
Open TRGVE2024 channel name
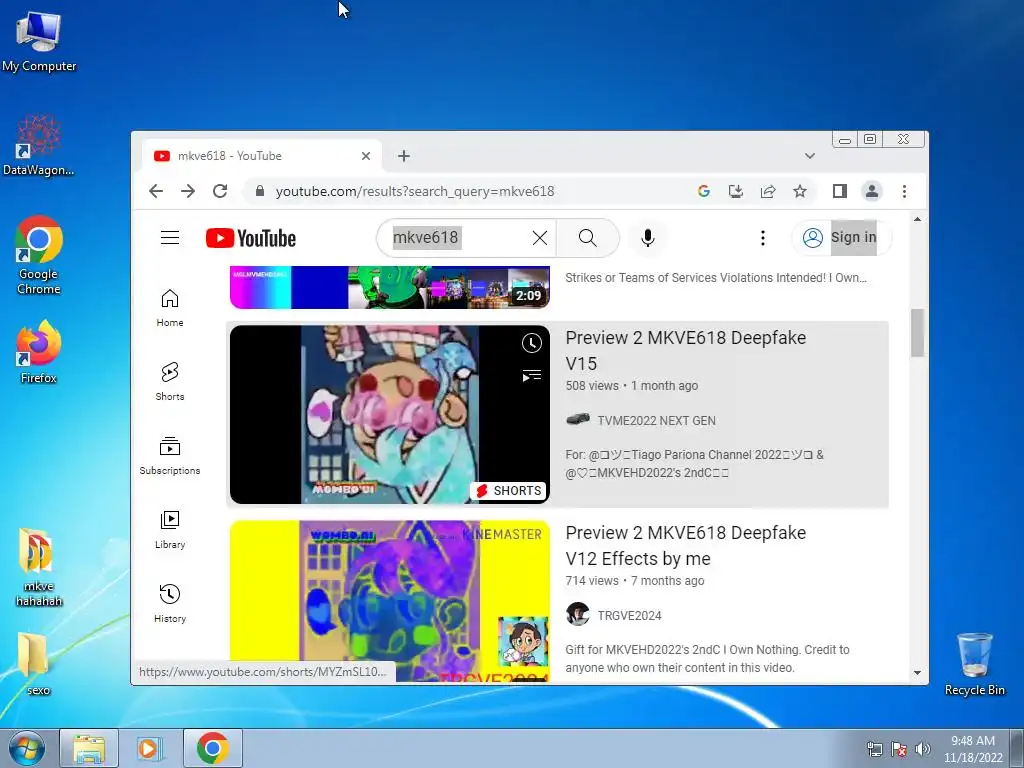630,616
